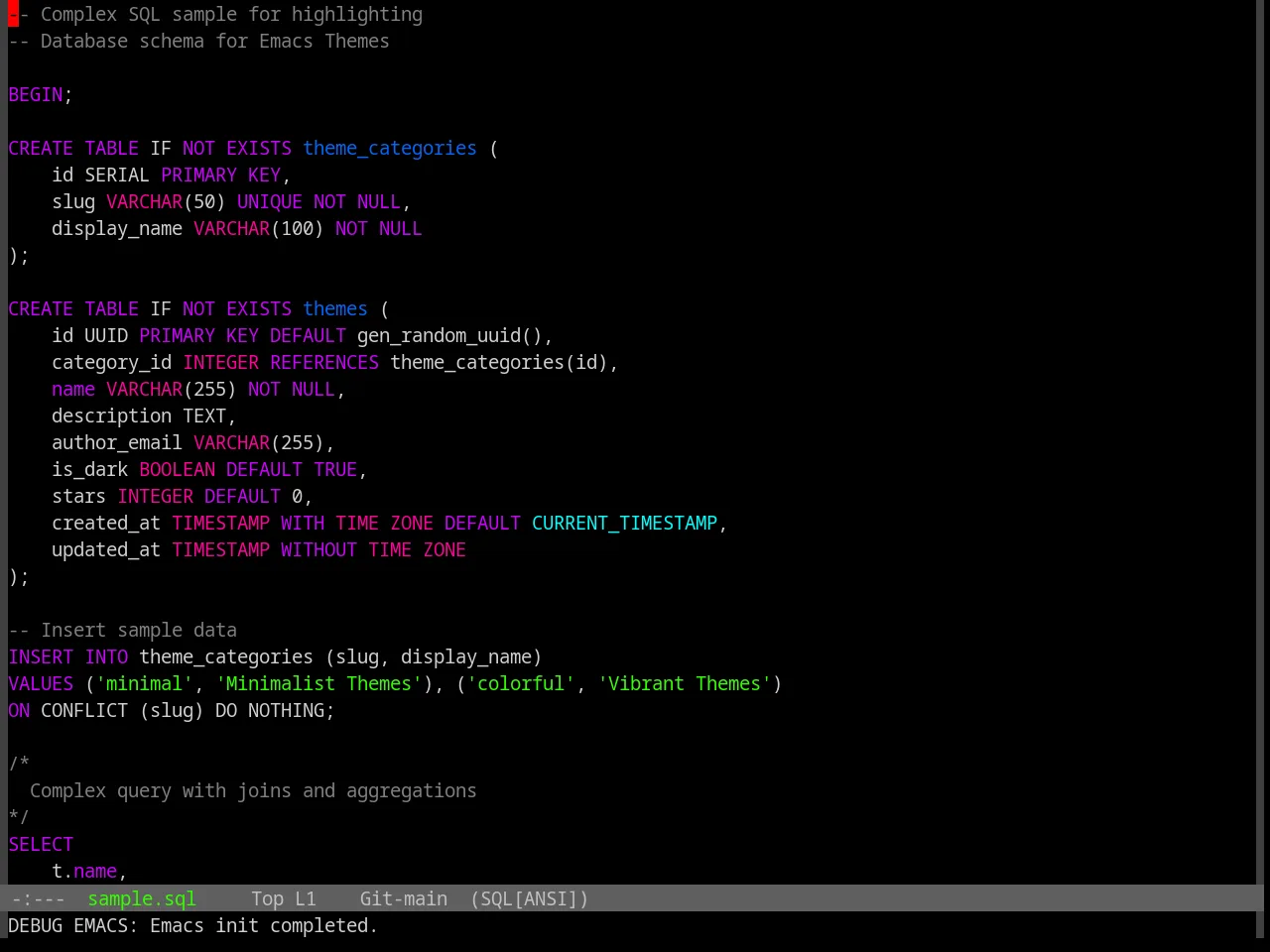Click CURRENT_TIMESTAMP on created_at line
This screenshot has width=1270, height=952.
click(625, 523)
